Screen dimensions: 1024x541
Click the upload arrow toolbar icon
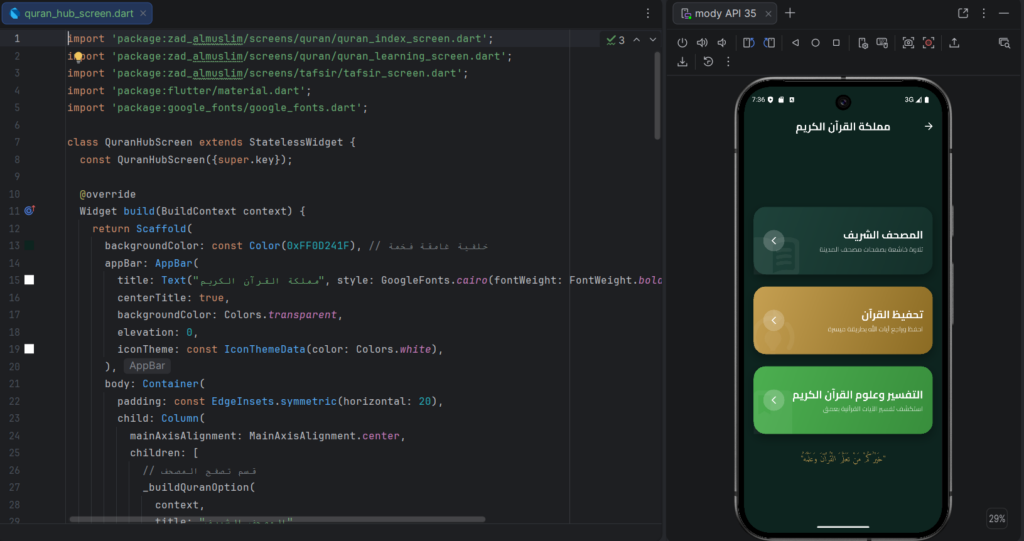[954, 43]
